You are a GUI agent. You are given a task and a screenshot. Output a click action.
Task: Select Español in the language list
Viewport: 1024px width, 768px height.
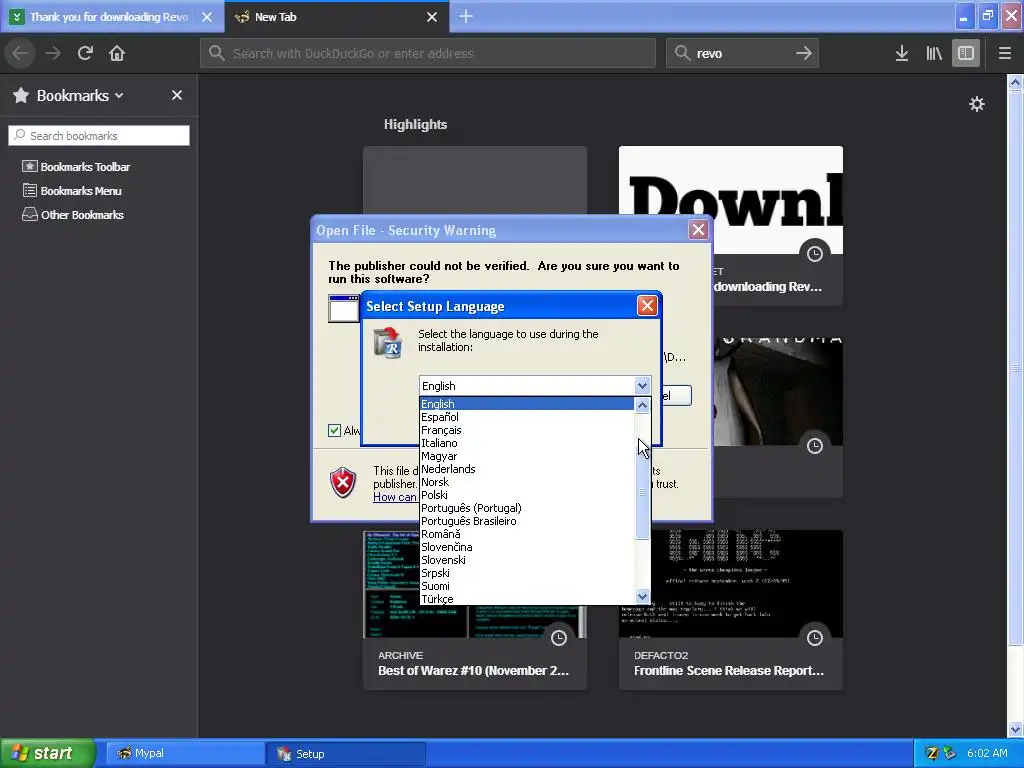tap(526, 417)
